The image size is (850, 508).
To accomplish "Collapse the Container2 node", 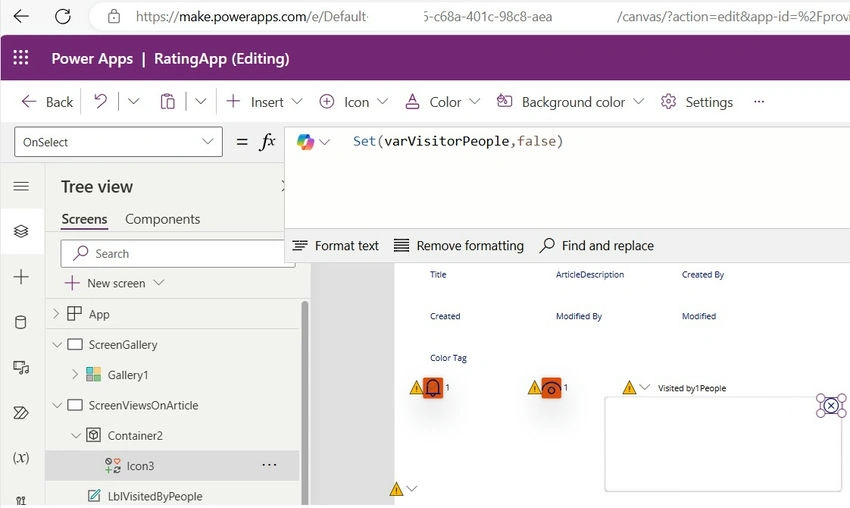I will (76, 435).
